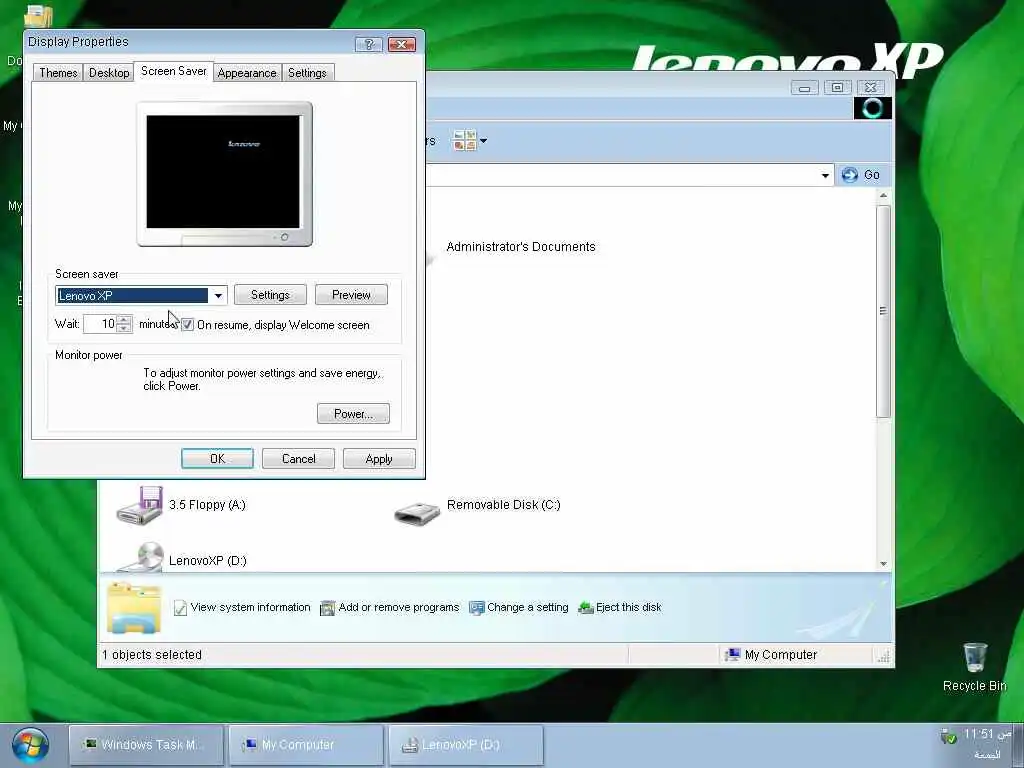Click the scrollbar down arrow in My Computer

883,564
